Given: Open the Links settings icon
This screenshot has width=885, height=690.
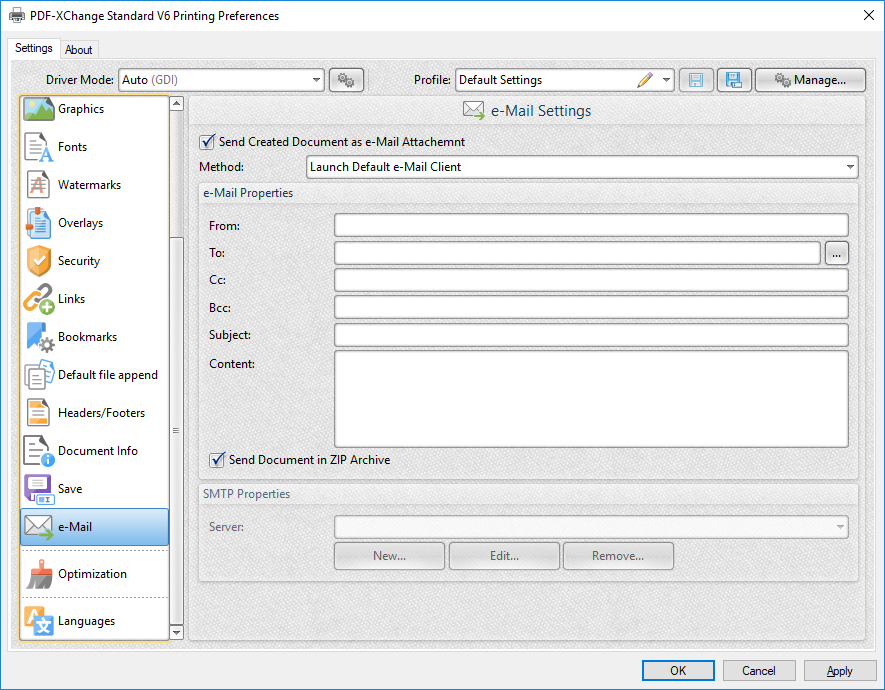Looking at the screenshot, I should coord(38,299).
